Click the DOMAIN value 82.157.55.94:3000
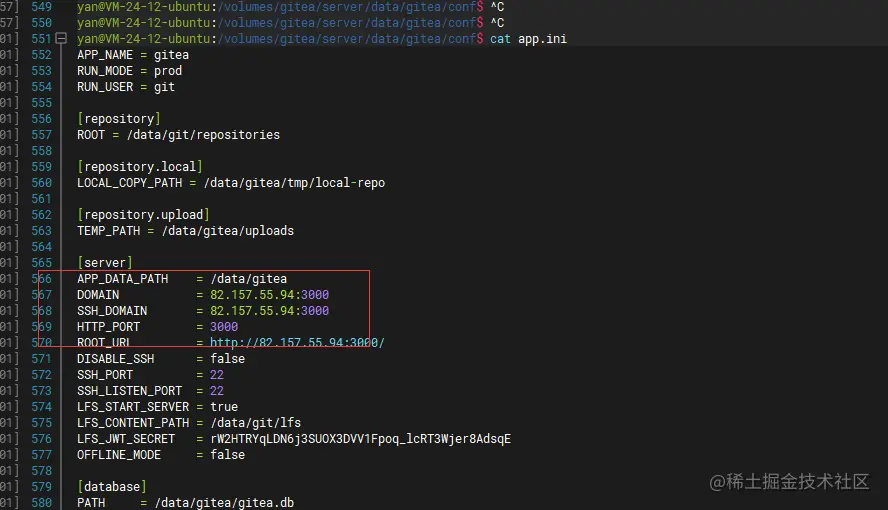Image resolution: width=888 pixels, height=510 pixels. click(x=270, y=295)
